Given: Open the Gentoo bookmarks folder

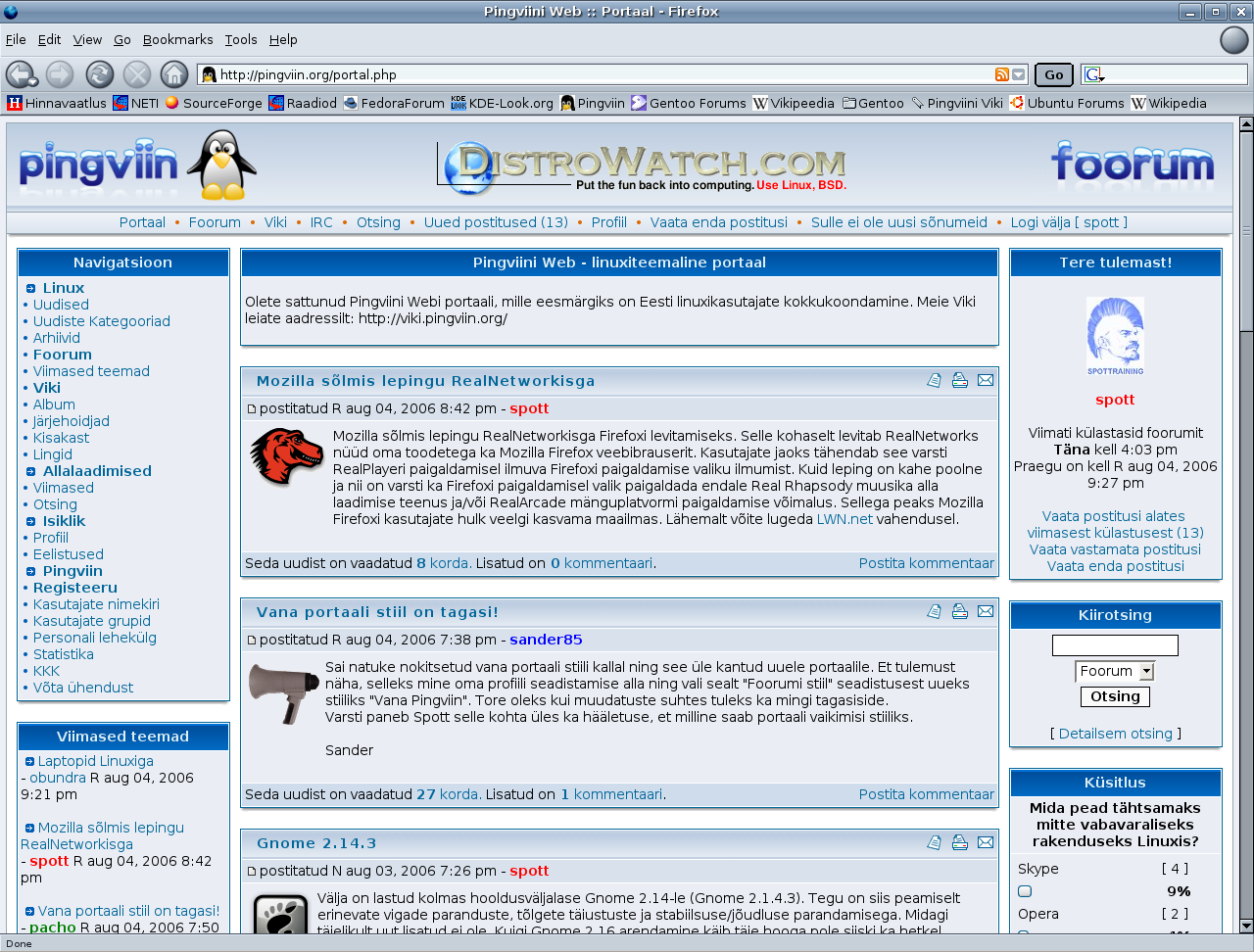Looking at the screenshot, I should (x=873, y=103).
